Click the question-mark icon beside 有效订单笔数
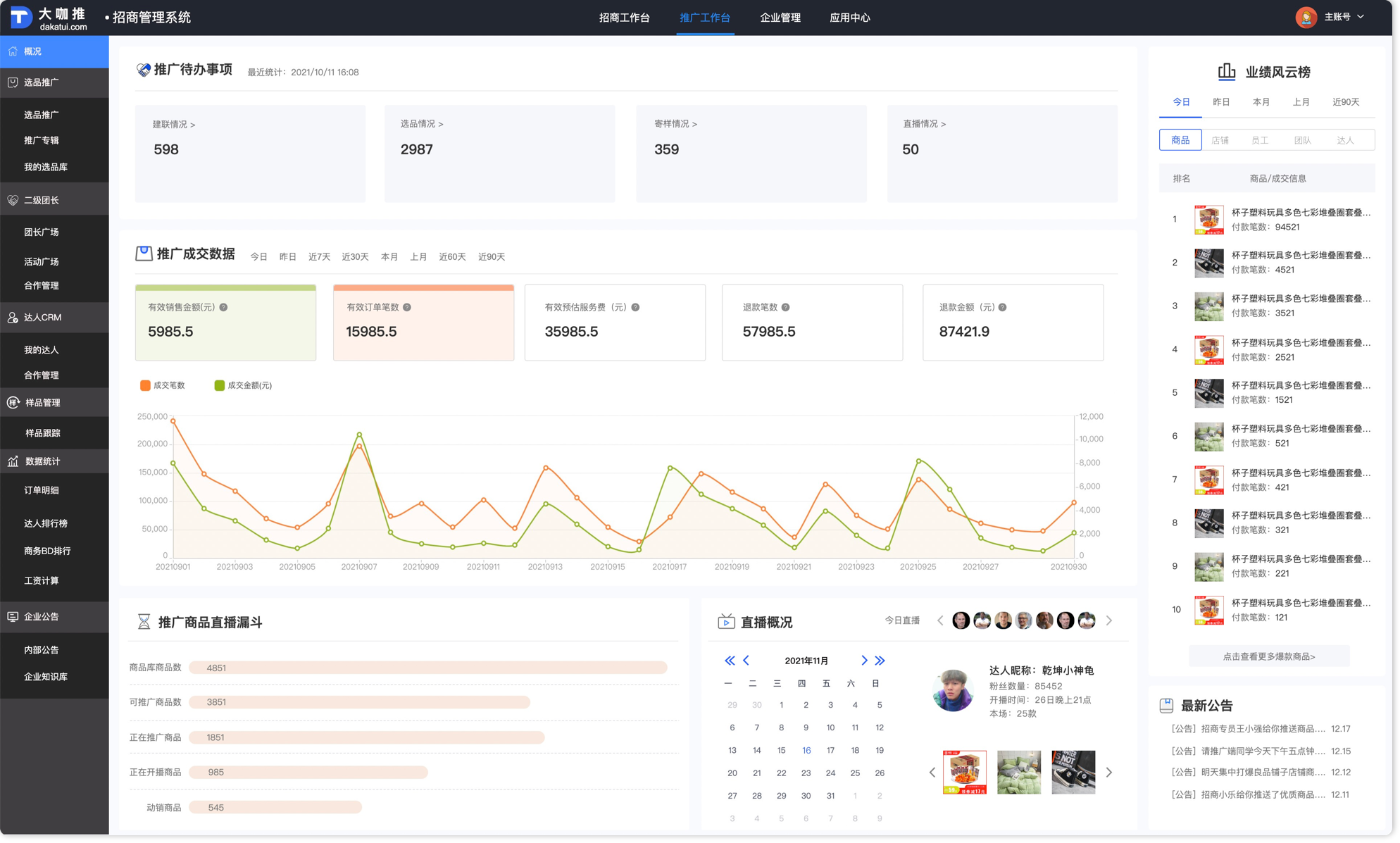This screenshot has width=1400, height=843. pyautogui.click(x=407, y=307)
